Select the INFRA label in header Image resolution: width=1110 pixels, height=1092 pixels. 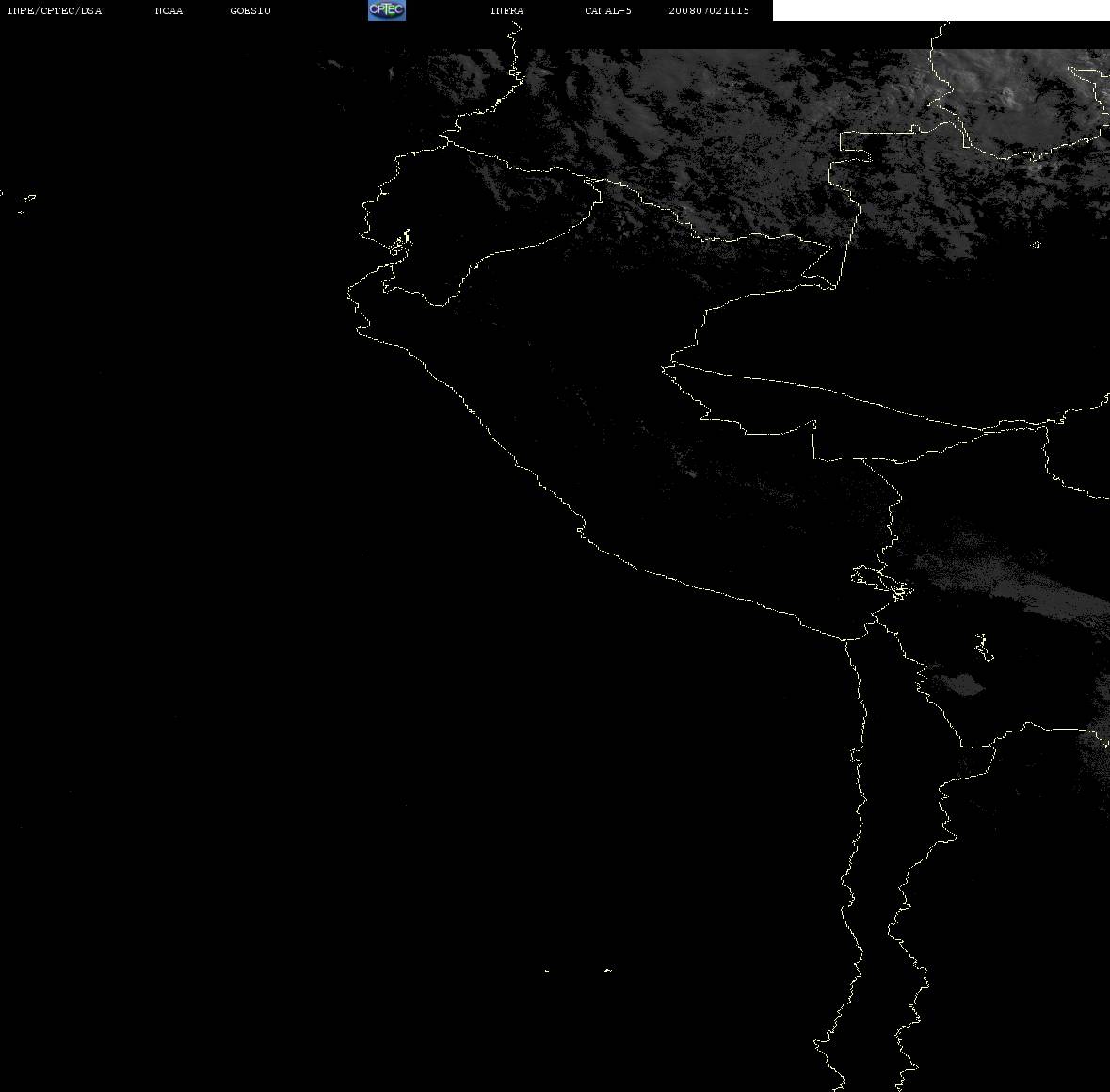(x=507, y=10)
